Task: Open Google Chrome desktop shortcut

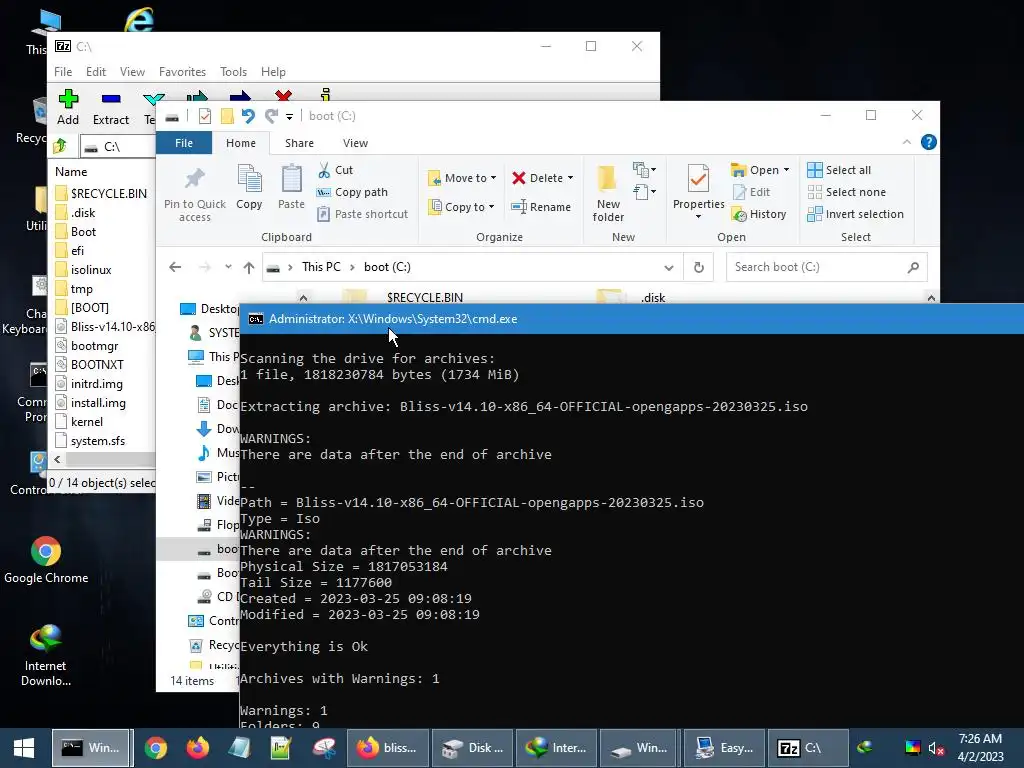Action: tap(46, 560)
